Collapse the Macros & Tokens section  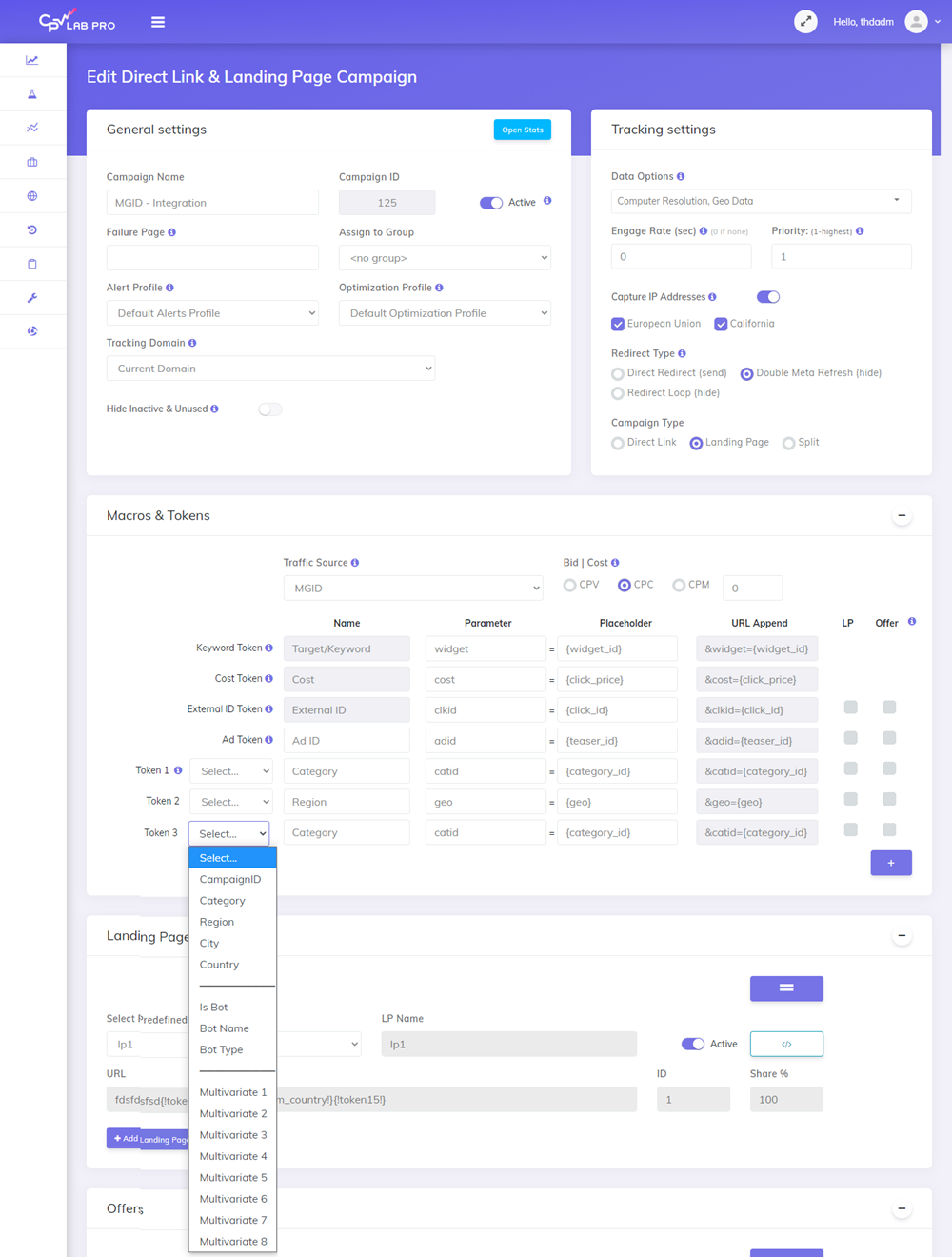click(902, 516)
